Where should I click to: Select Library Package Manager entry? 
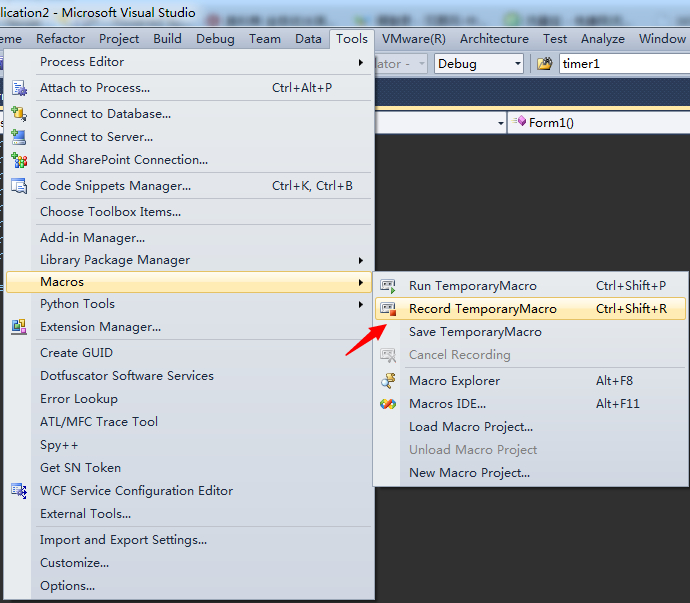pos(188,260)
